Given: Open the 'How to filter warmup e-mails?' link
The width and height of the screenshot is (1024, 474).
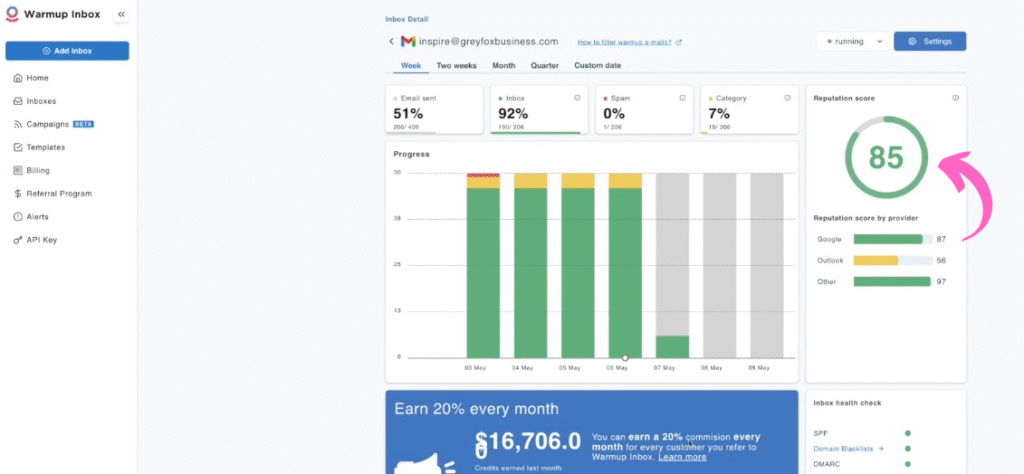Looking at the screenshot, I should (629, 42).
